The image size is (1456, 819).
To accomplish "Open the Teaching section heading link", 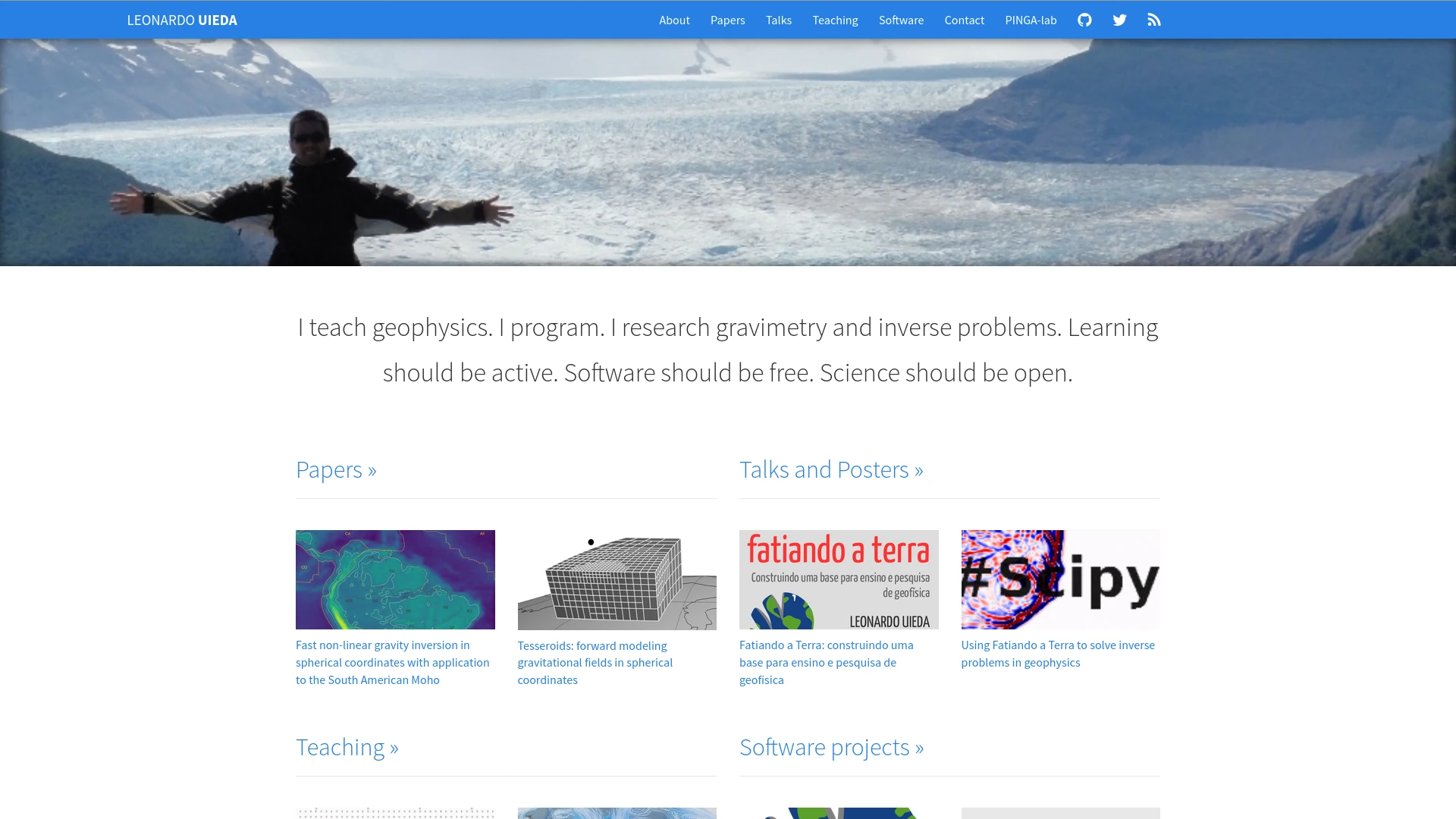I will coord(347,748).
